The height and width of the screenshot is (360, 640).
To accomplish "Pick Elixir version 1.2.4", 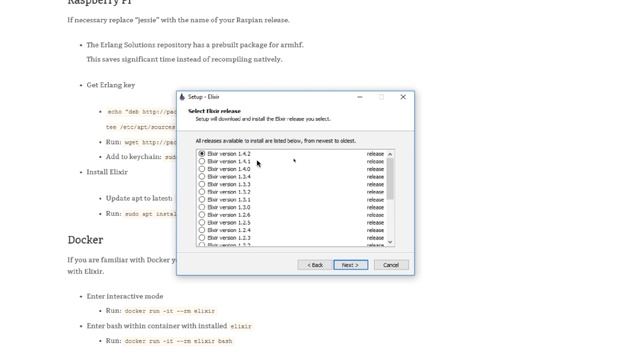I will (202, 230).
